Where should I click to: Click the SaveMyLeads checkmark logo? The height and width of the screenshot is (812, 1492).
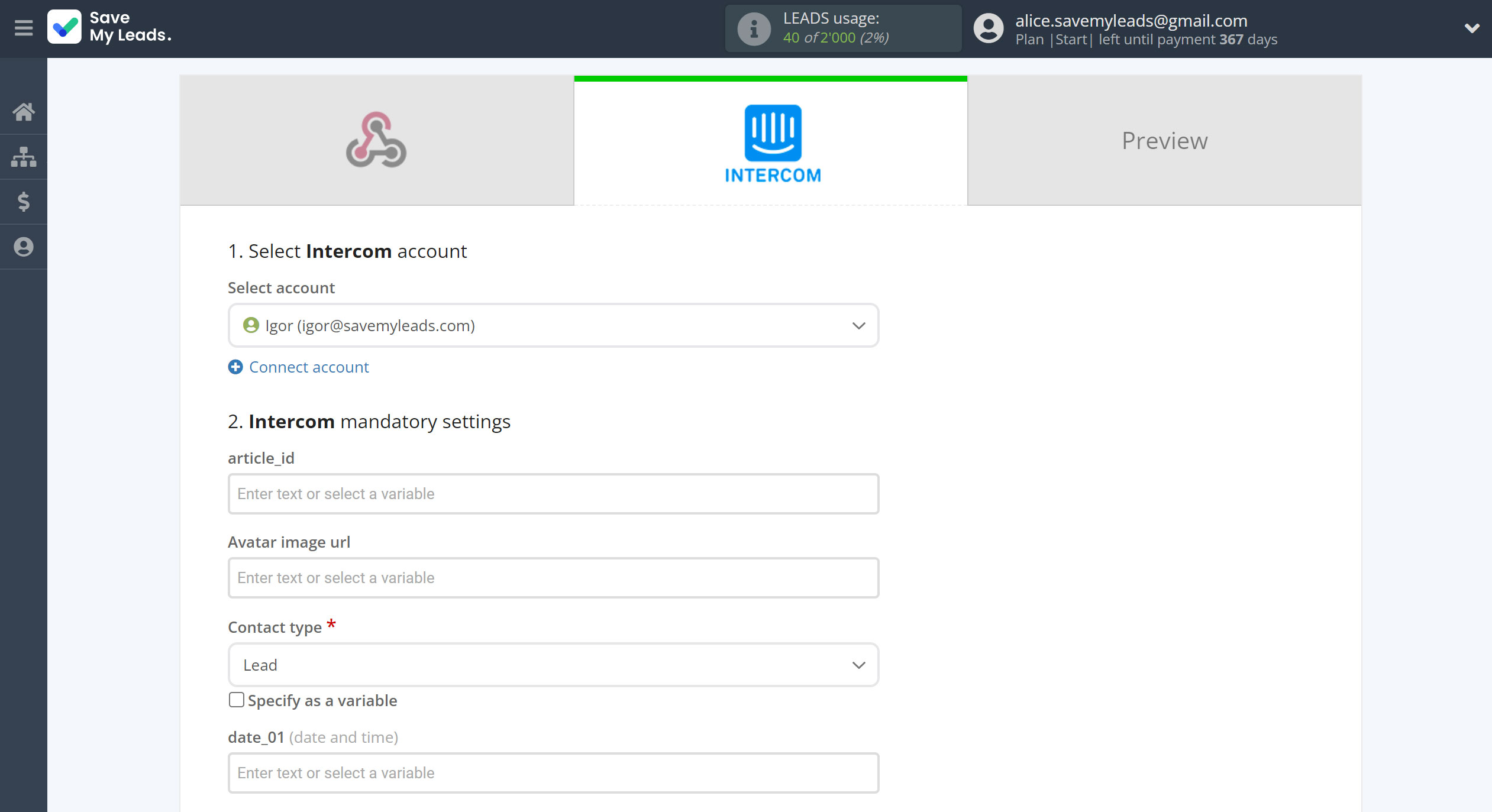click(64, 27)
